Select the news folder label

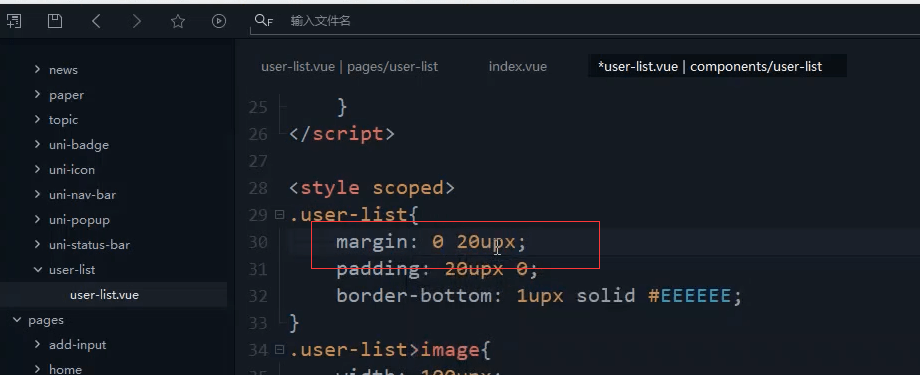63,70
